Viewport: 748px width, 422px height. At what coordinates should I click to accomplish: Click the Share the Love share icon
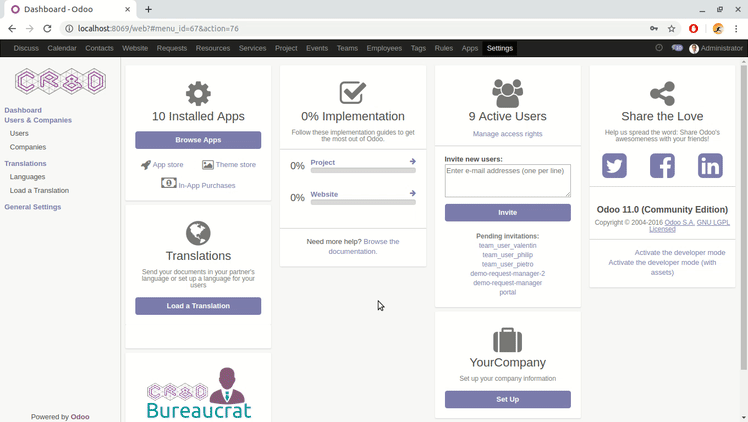click(x=662, y=93)
